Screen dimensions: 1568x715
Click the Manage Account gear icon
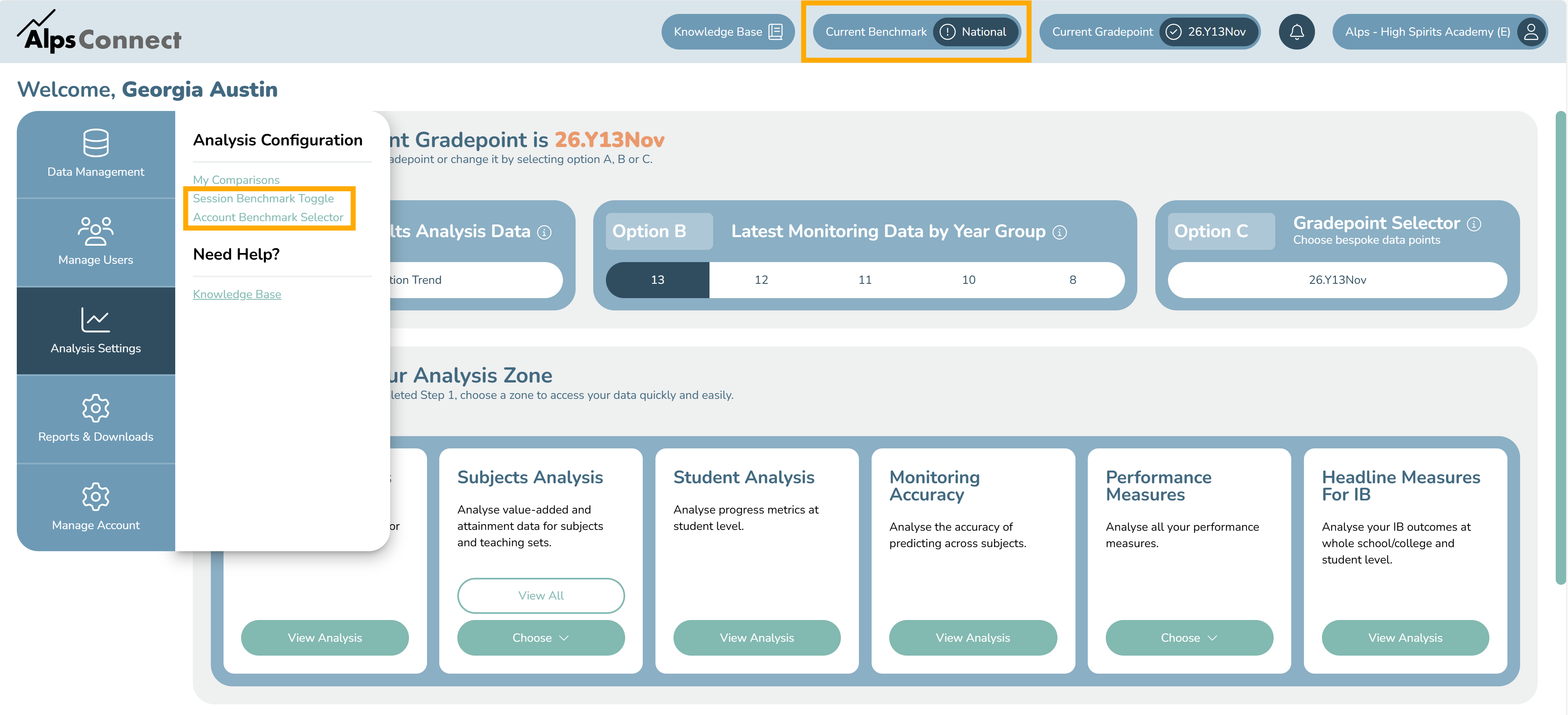tap(95, 496)
